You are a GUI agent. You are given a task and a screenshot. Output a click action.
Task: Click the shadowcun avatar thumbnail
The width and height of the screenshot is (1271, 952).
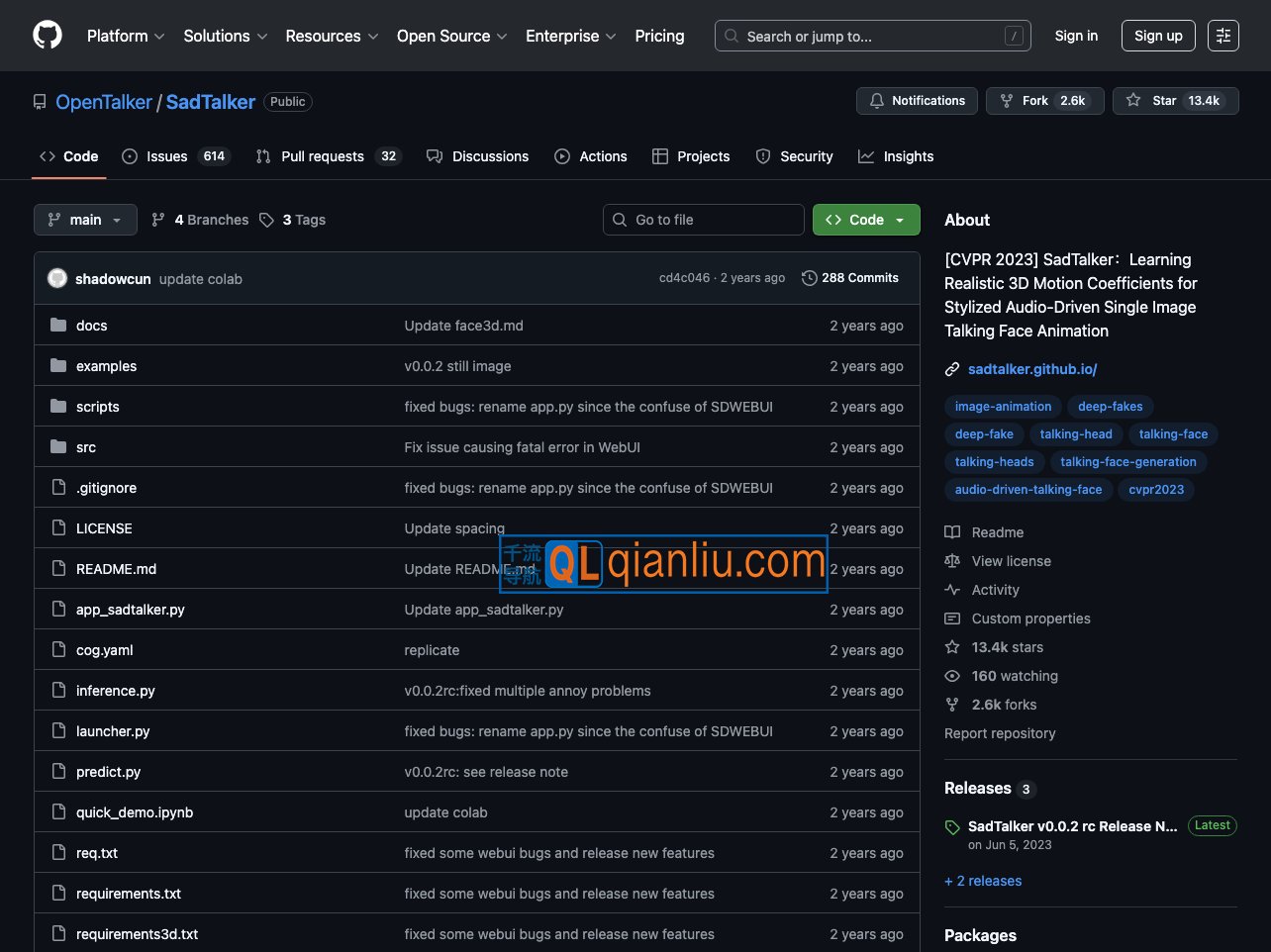point(57,278)
